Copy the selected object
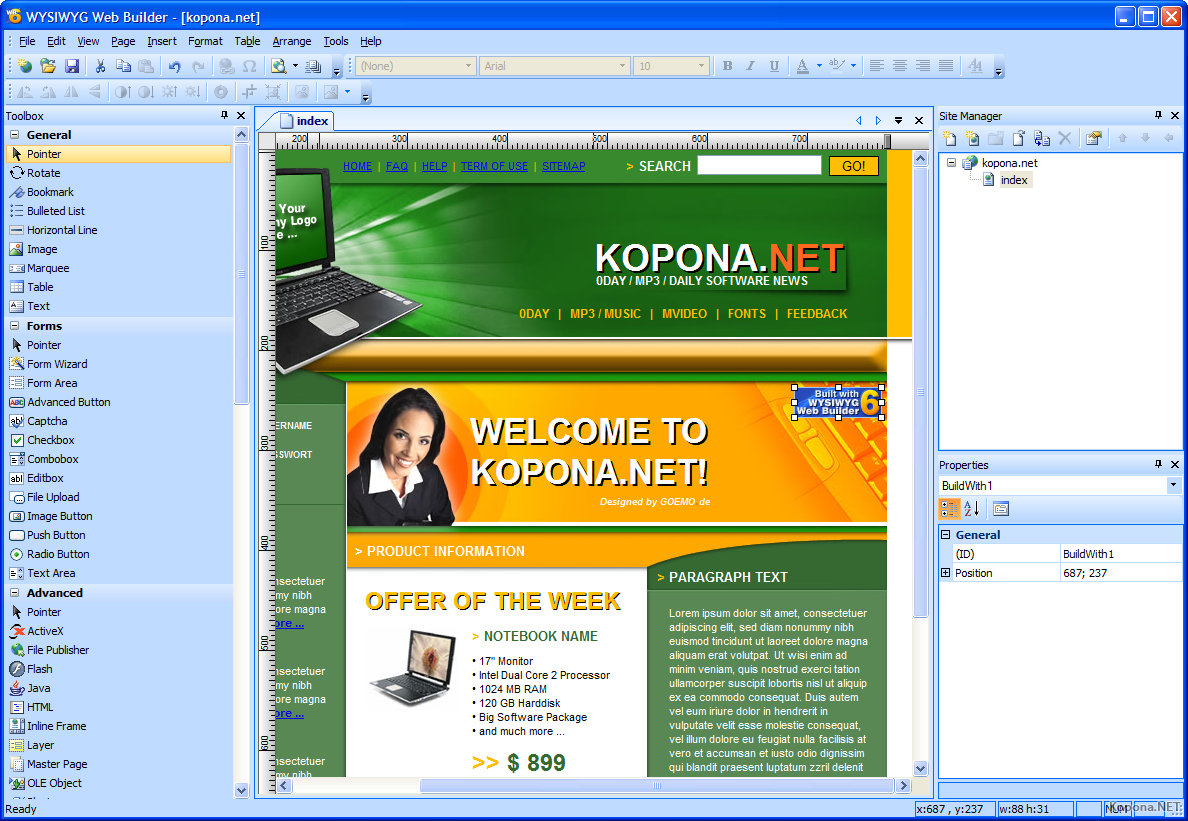Viewport: 1188px width, 821px height. tap(123, 67)
